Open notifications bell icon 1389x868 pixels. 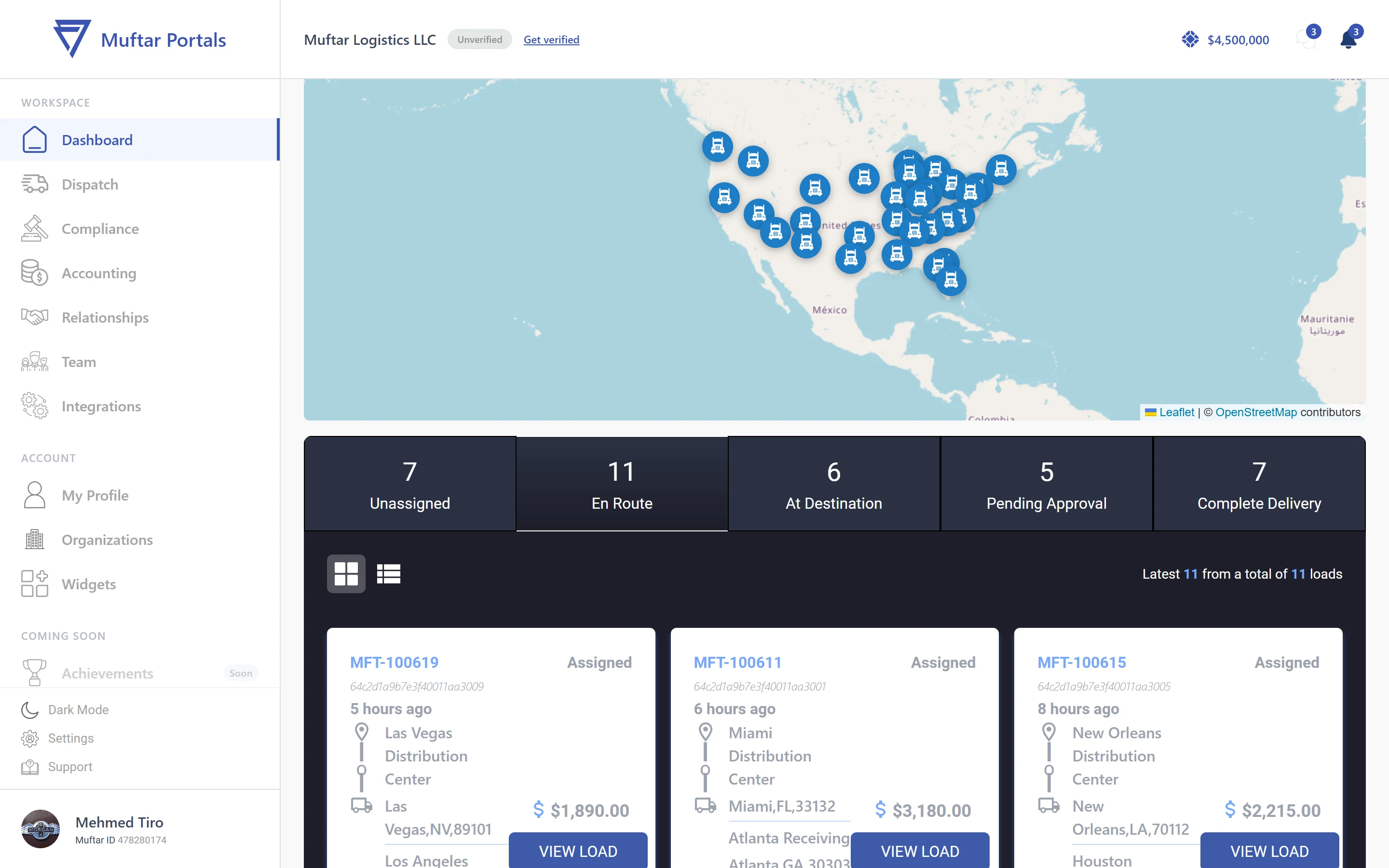coord(1349,39)
